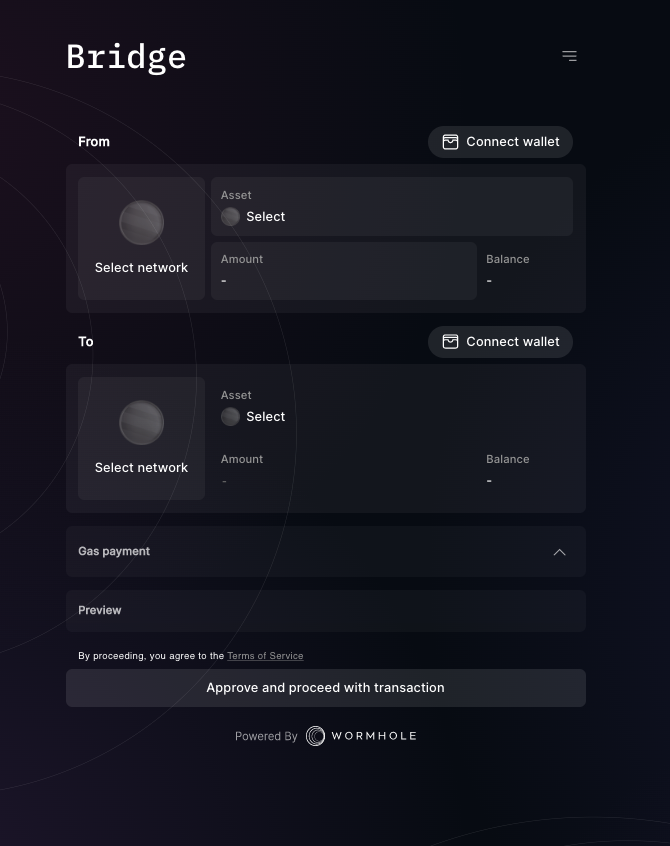Click the Powered By Wormhole link
Screen dimensions: 670x846
pos(325,736)
